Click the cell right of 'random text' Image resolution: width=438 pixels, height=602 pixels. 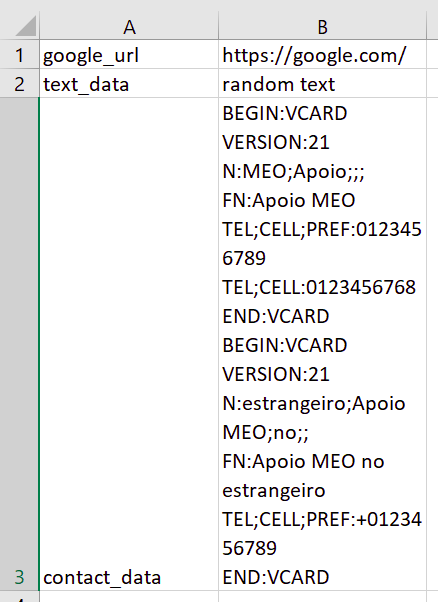coord(433,84)
